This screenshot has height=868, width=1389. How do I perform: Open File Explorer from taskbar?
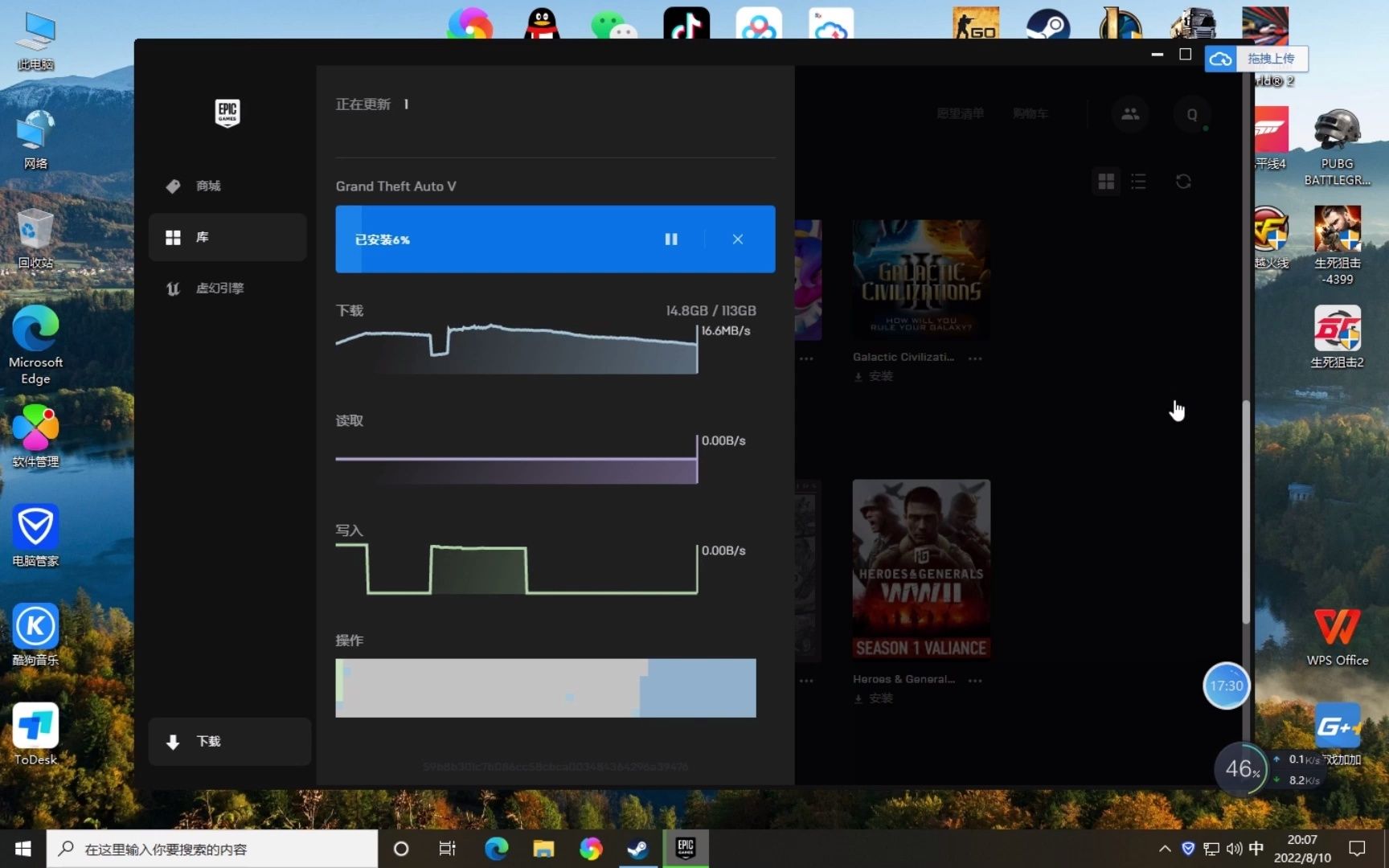click(543, 849)
